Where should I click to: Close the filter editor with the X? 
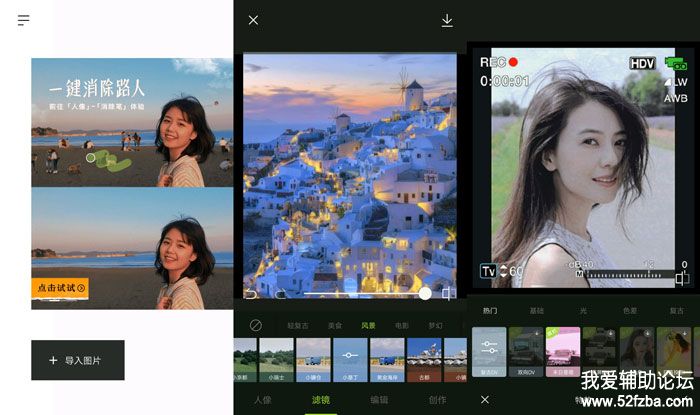tap(253, 20)
